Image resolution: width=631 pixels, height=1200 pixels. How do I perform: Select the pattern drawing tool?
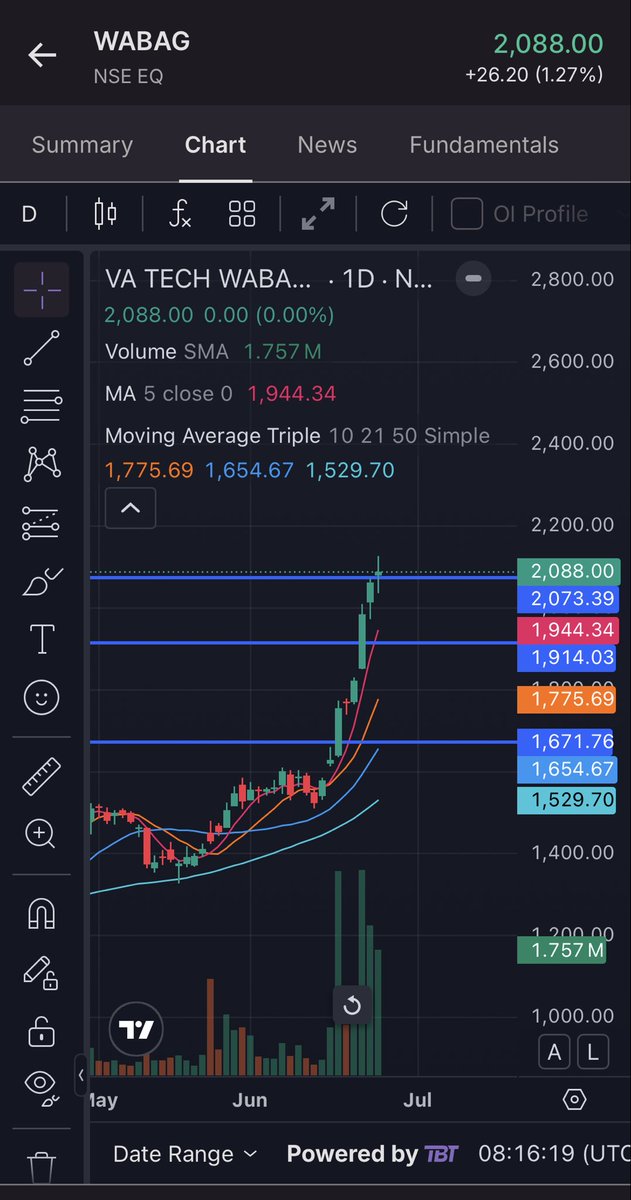pyautogui.click(x=42, y=463)
